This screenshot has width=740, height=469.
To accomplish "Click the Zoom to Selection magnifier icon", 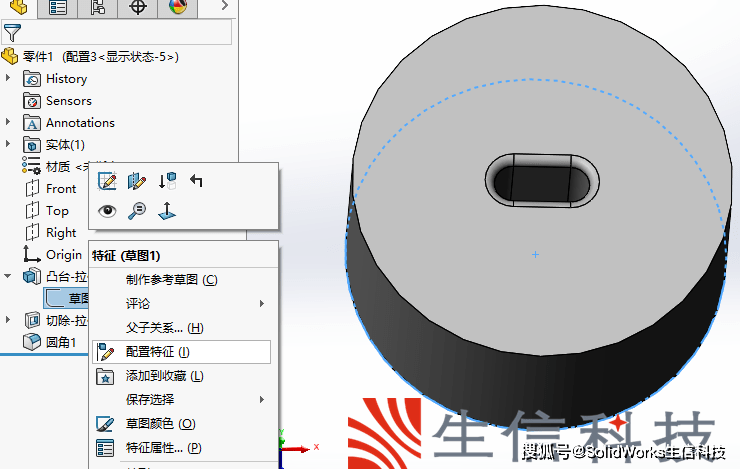I will pyautogui.click(x=137, y=210).
